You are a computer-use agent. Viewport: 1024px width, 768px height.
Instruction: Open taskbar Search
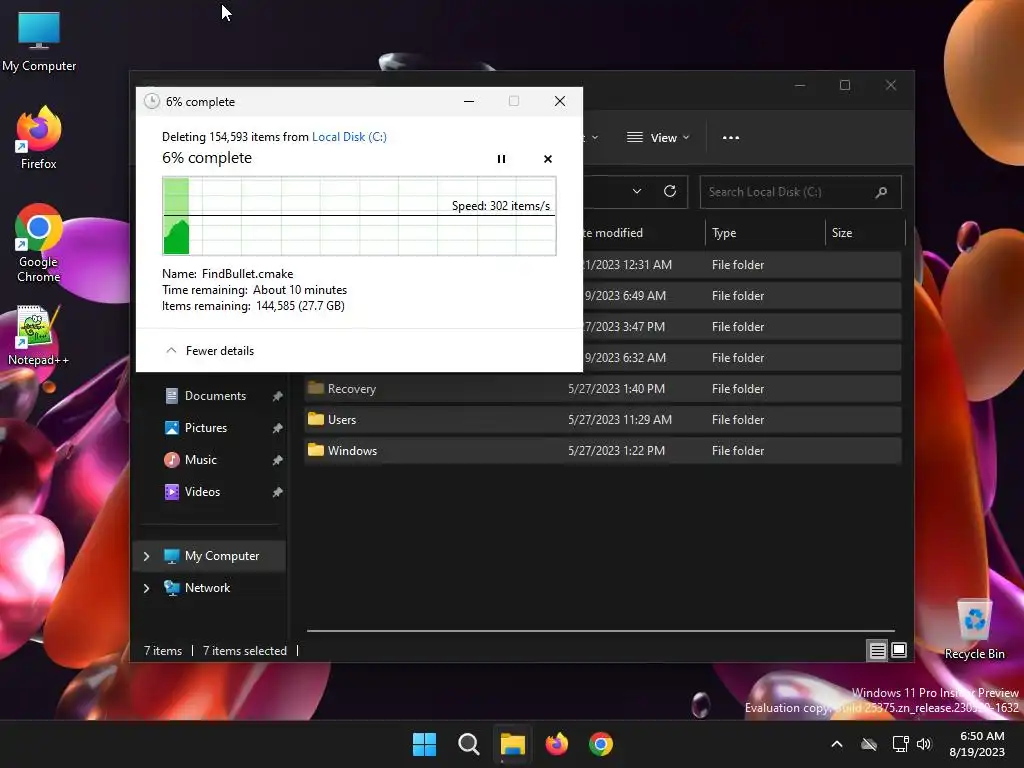pyautogui.click(x=469, y=744)
